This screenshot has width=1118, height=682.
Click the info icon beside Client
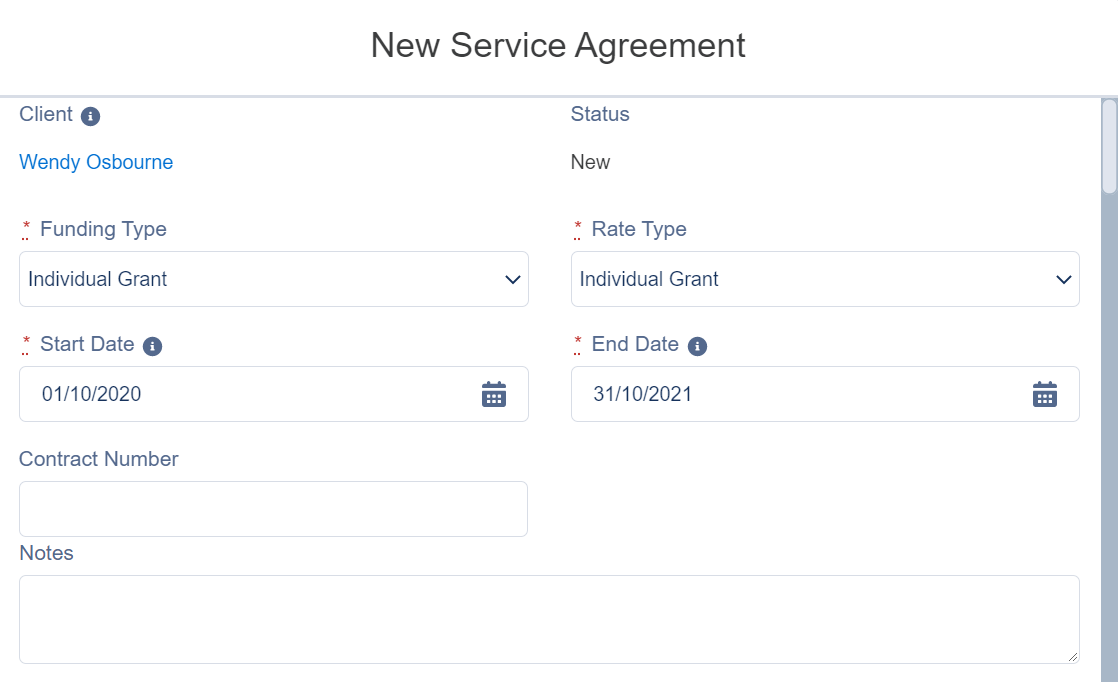90,116
